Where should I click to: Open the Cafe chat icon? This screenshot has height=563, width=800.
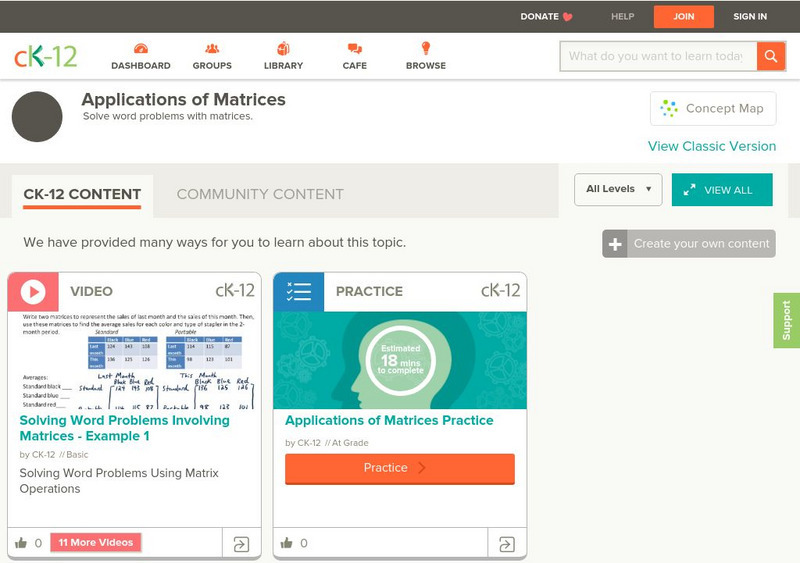(354, 49)
